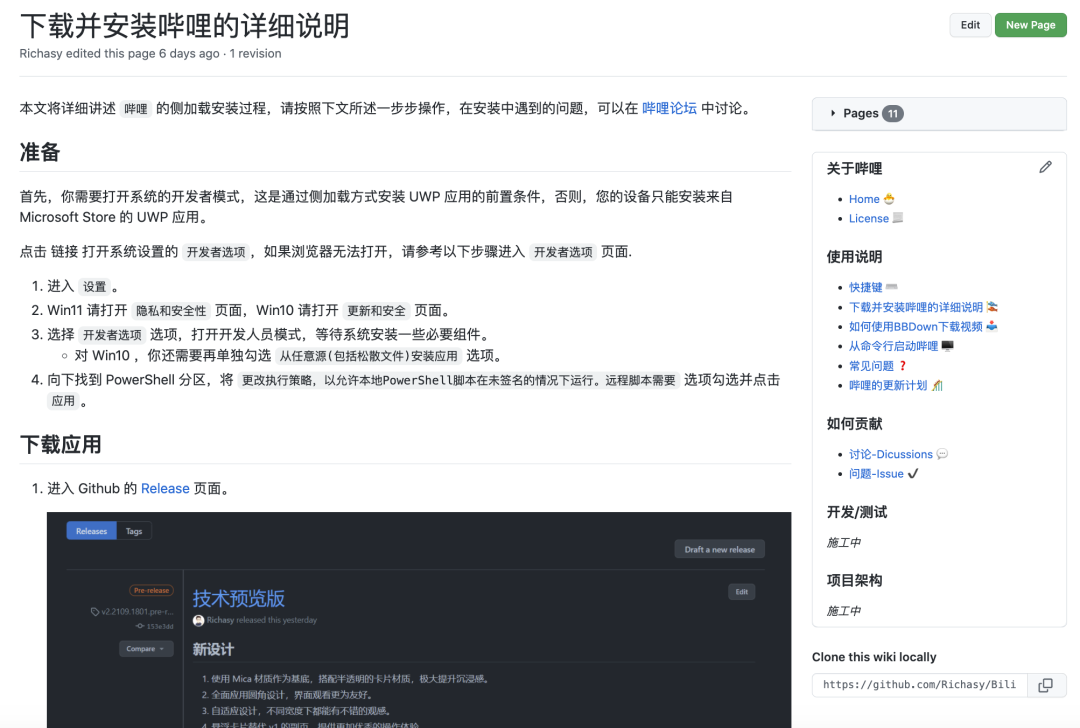Image resolution: width=1080 pixels, height=728 pixels.
Task: Click the 新设计 heading in screenshot
Action: 214,649
